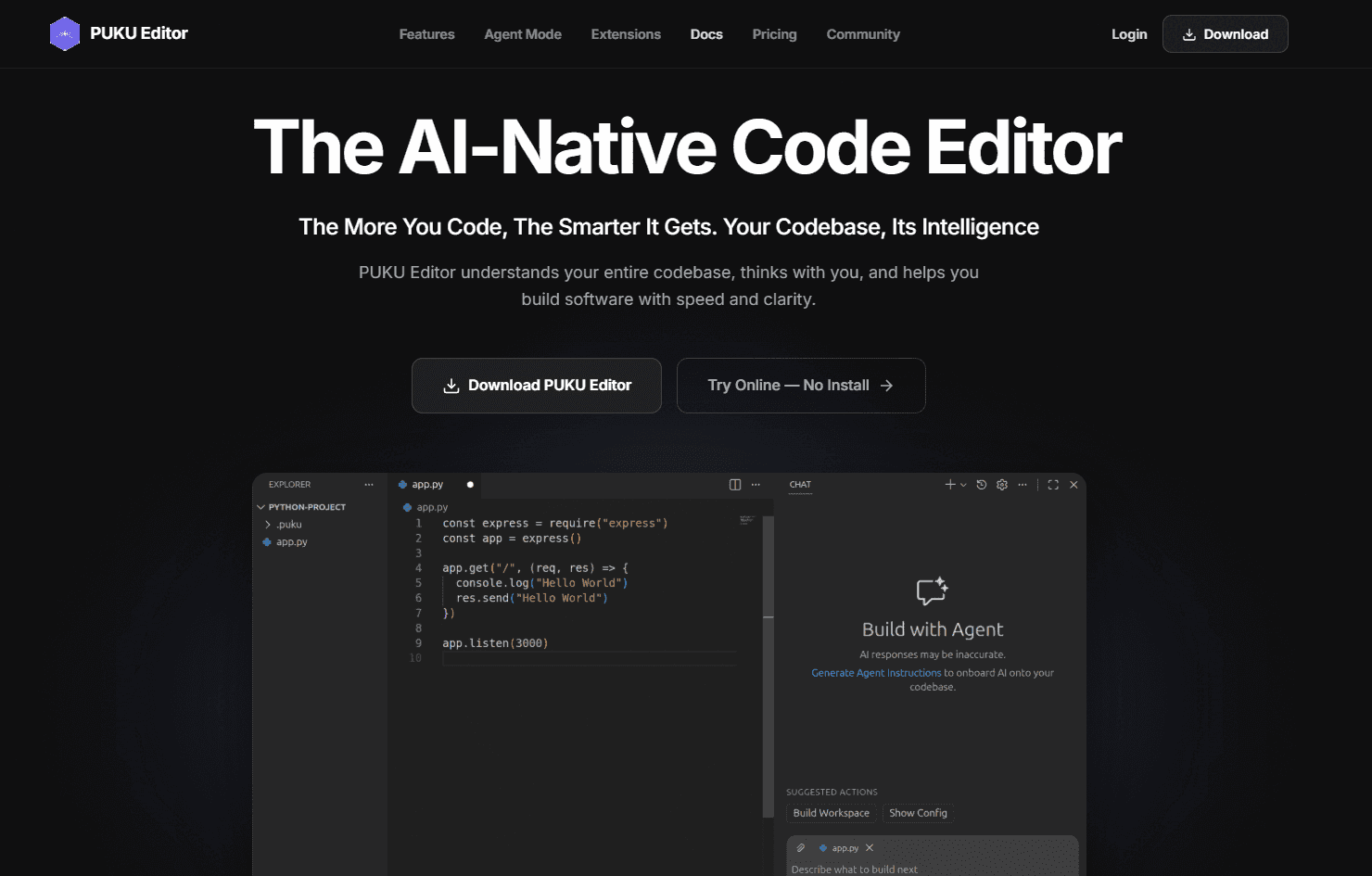Visit the Community nav link
Image resolution: width=1372 pixels, height=876 pixels.
[x=863, y=34]
